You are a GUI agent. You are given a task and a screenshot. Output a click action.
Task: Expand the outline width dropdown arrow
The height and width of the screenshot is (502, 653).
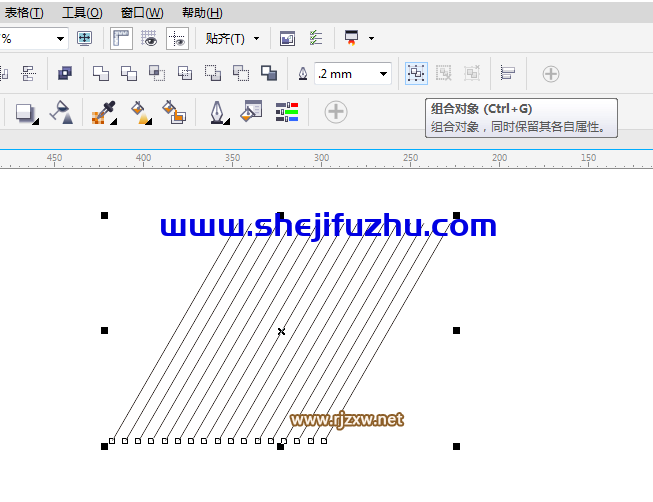[x=383, y=74]
